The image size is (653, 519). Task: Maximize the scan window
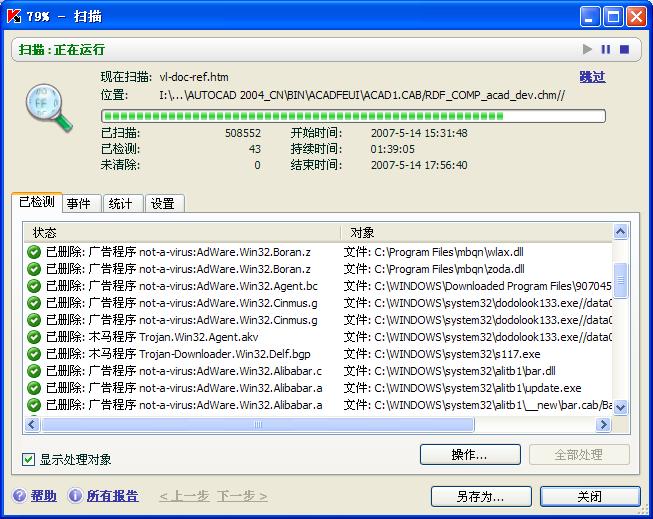pyautogui.click(x=613, y=17)
